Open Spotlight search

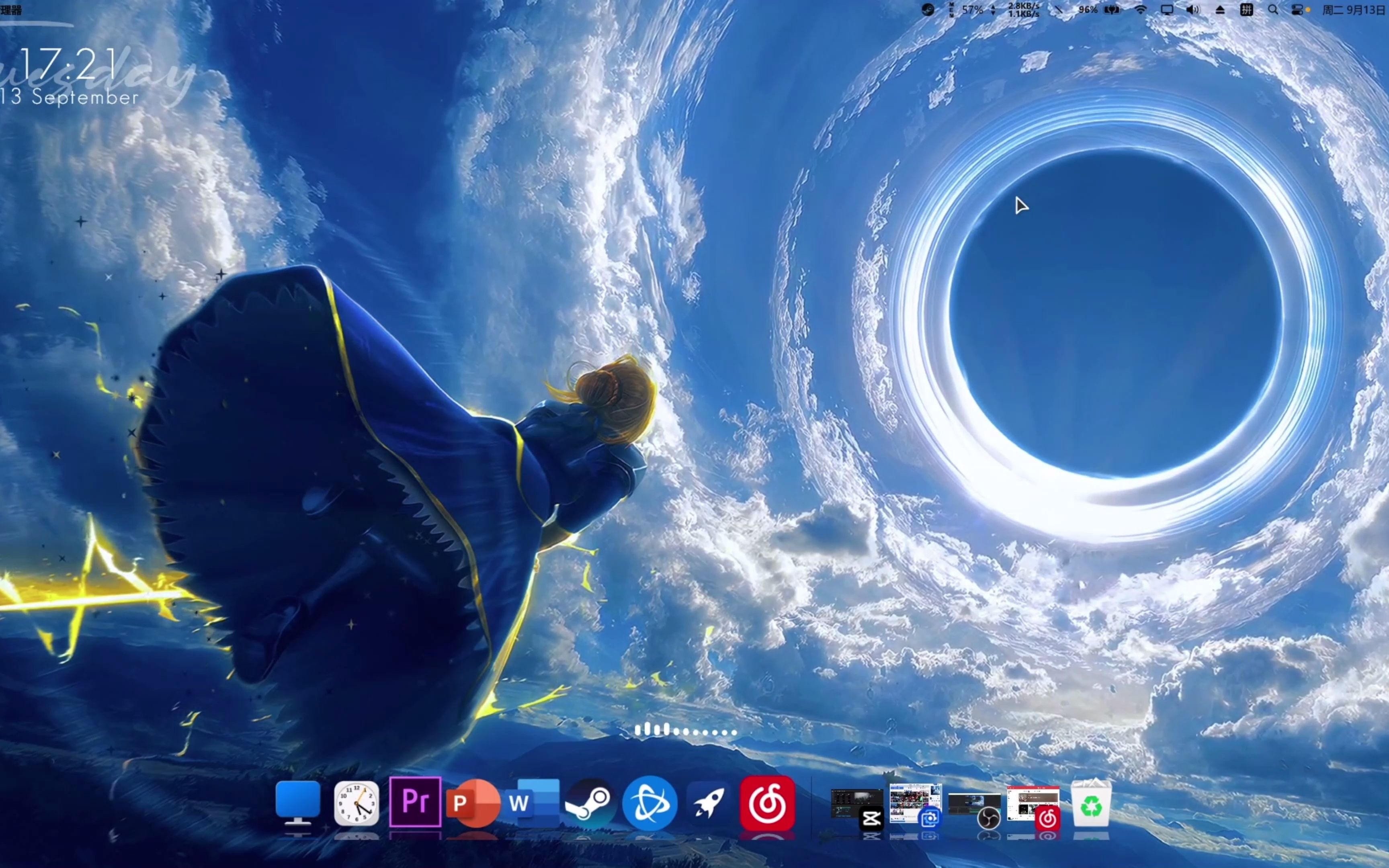point(1272,10)
